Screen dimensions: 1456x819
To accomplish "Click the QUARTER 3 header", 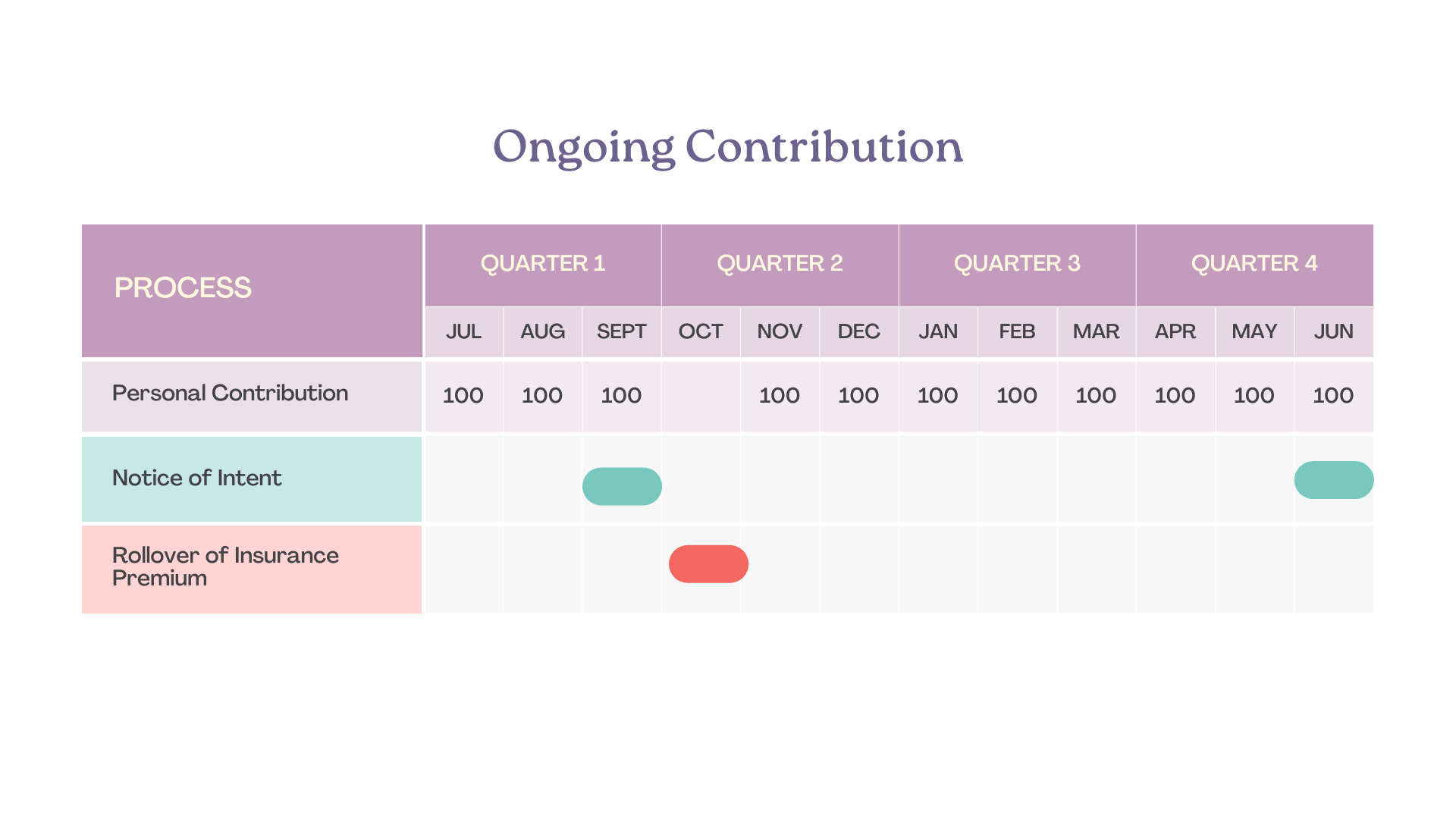I will click(1017, 265).
